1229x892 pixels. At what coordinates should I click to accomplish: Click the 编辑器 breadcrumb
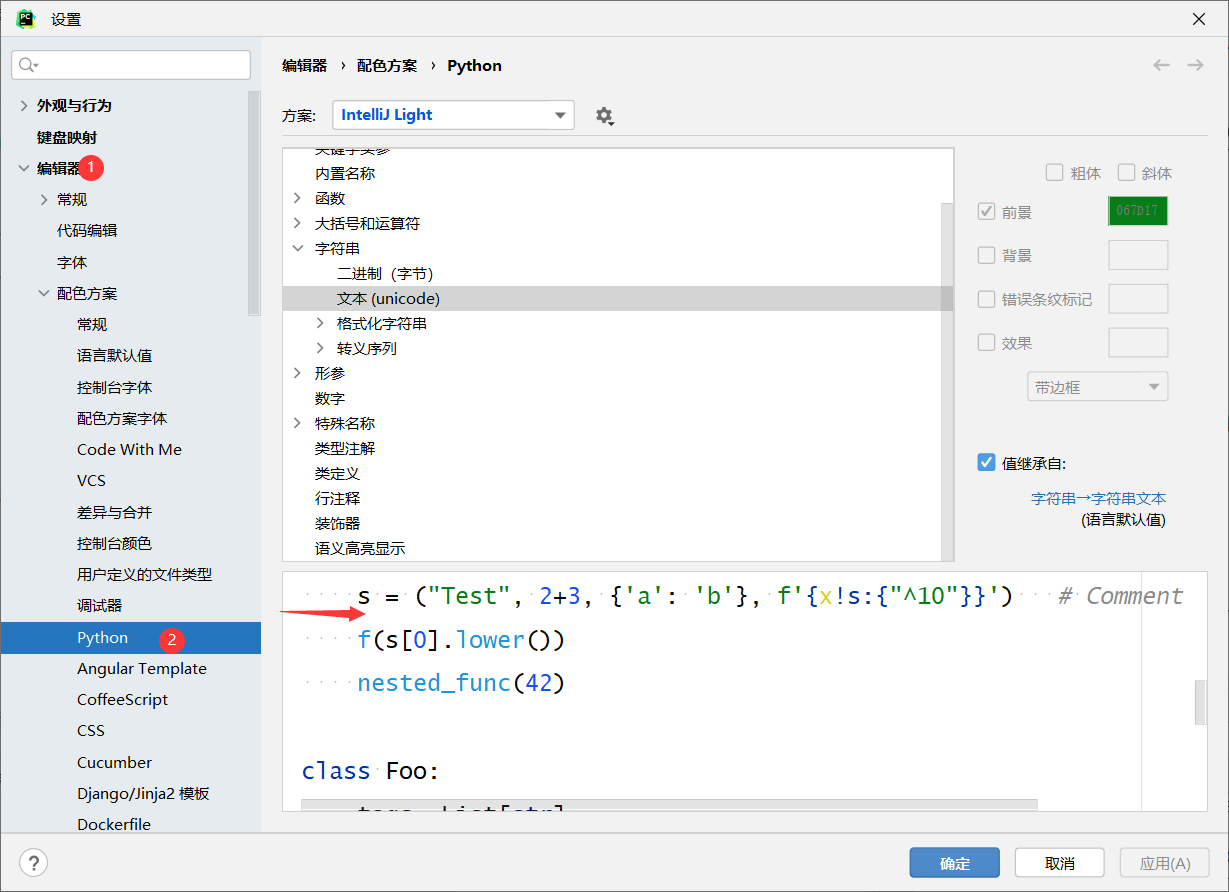point(304,65)
